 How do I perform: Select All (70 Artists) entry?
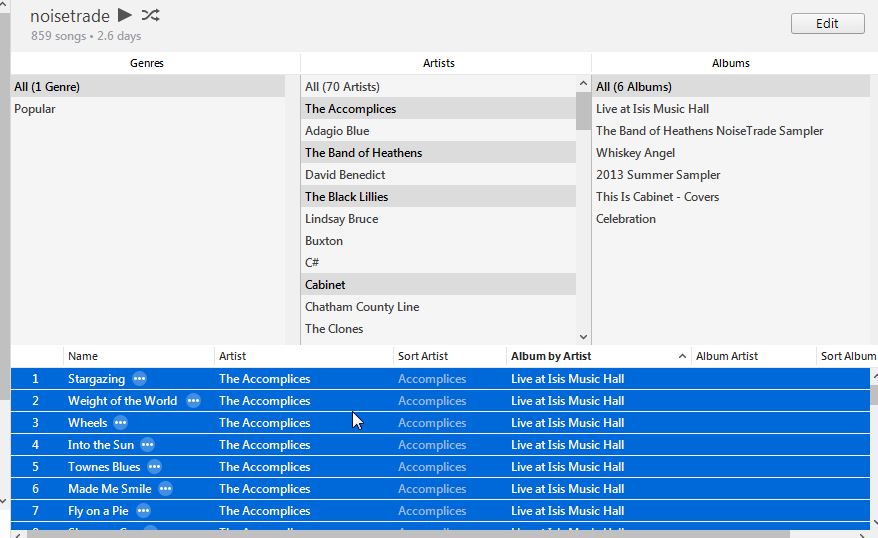click(x=438, y=87)
